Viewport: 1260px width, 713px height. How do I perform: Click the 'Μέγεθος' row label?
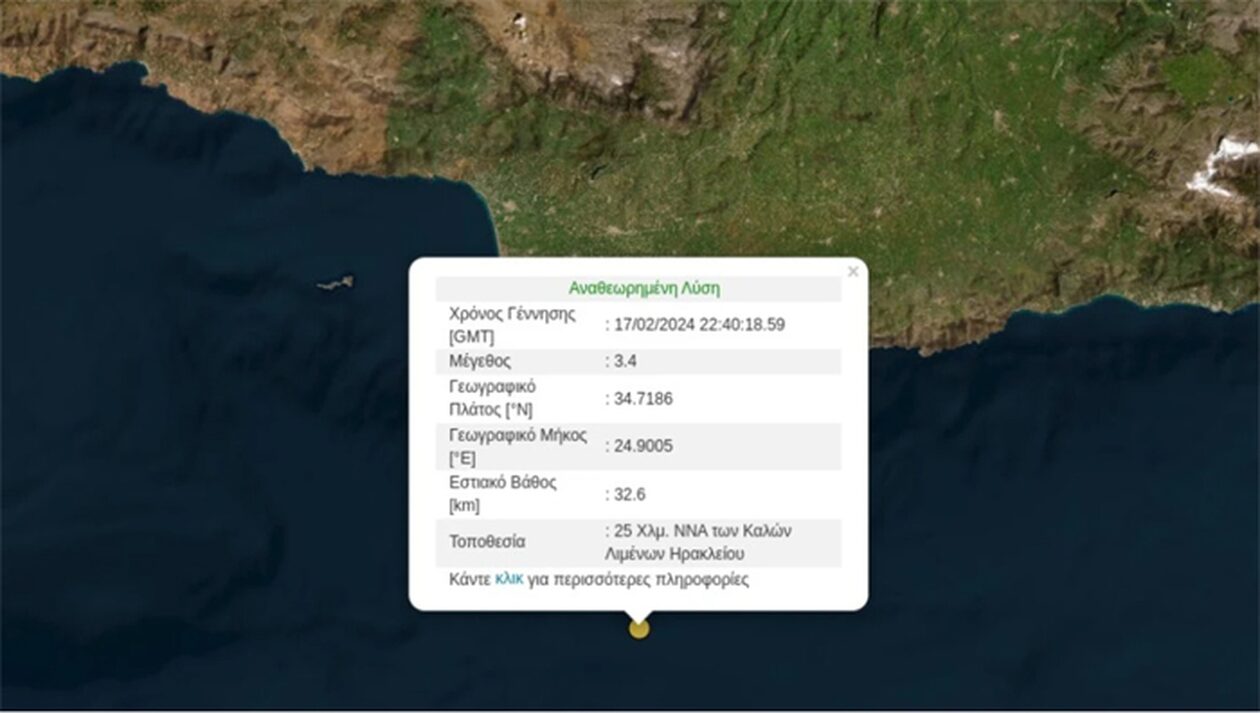coord(480,362)
